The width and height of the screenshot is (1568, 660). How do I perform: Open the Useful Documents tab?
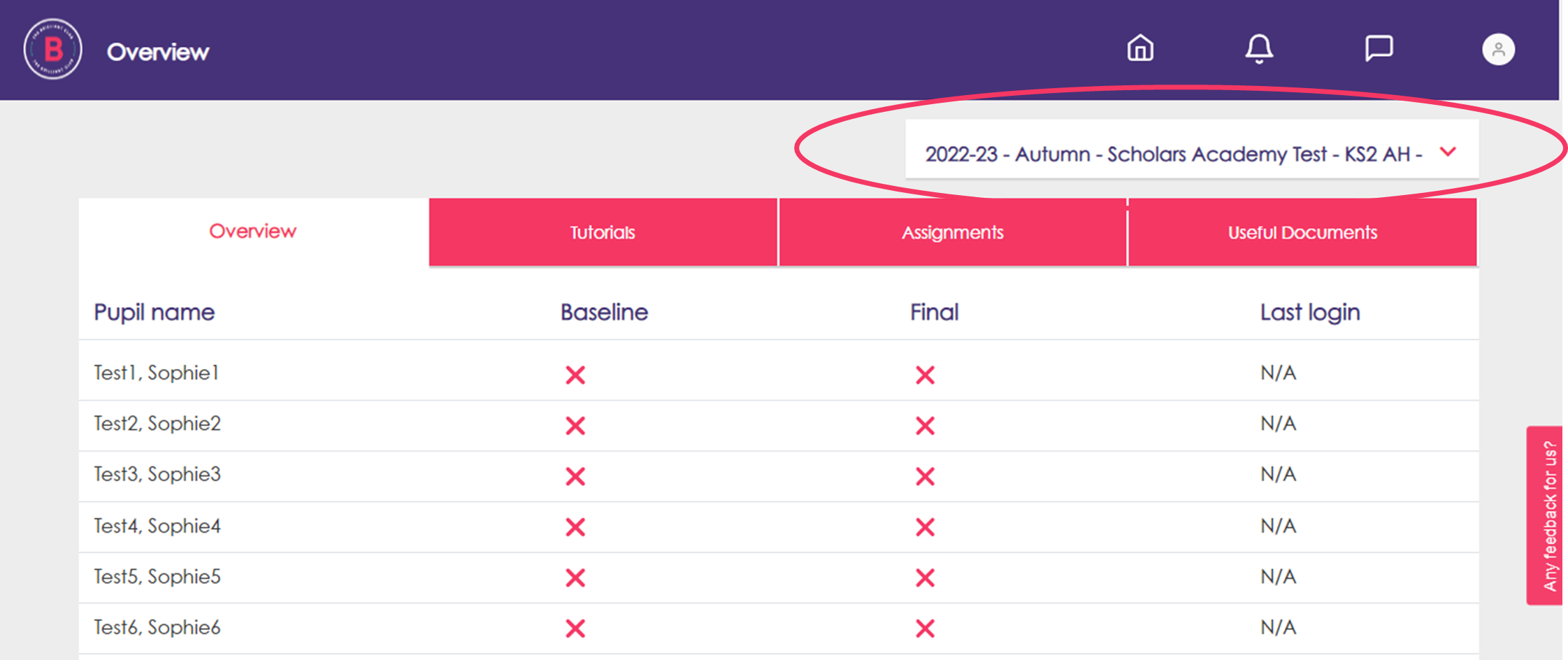1302,232
